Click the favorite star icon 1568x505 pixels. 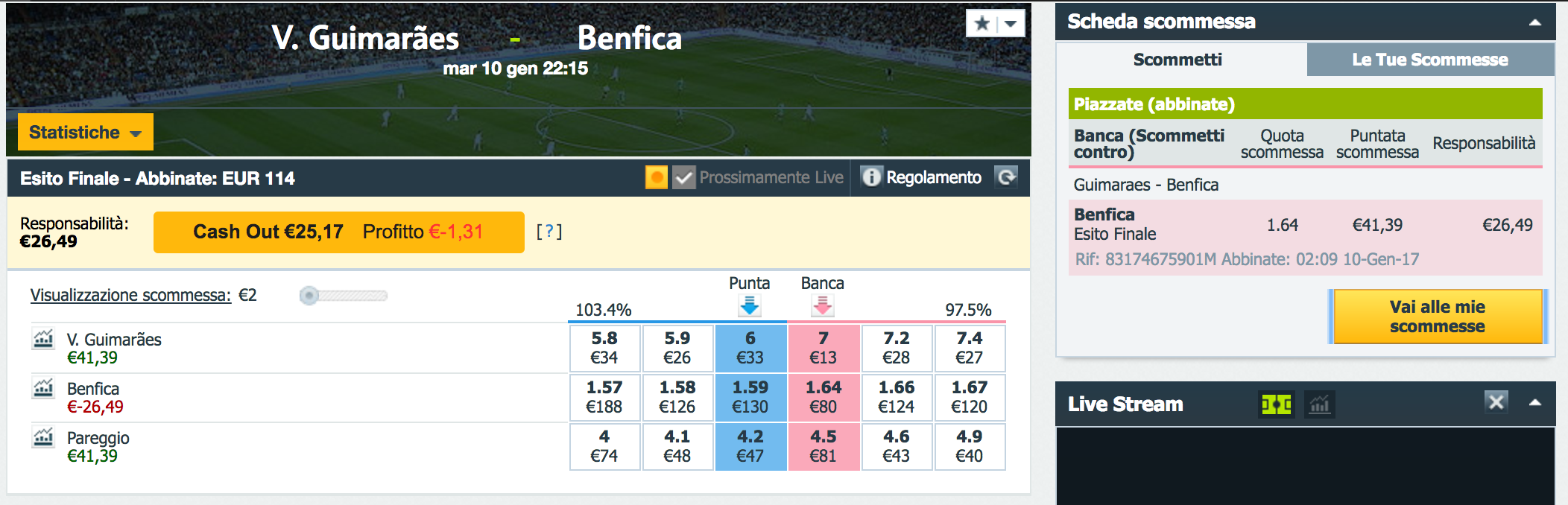pos(981,23)
